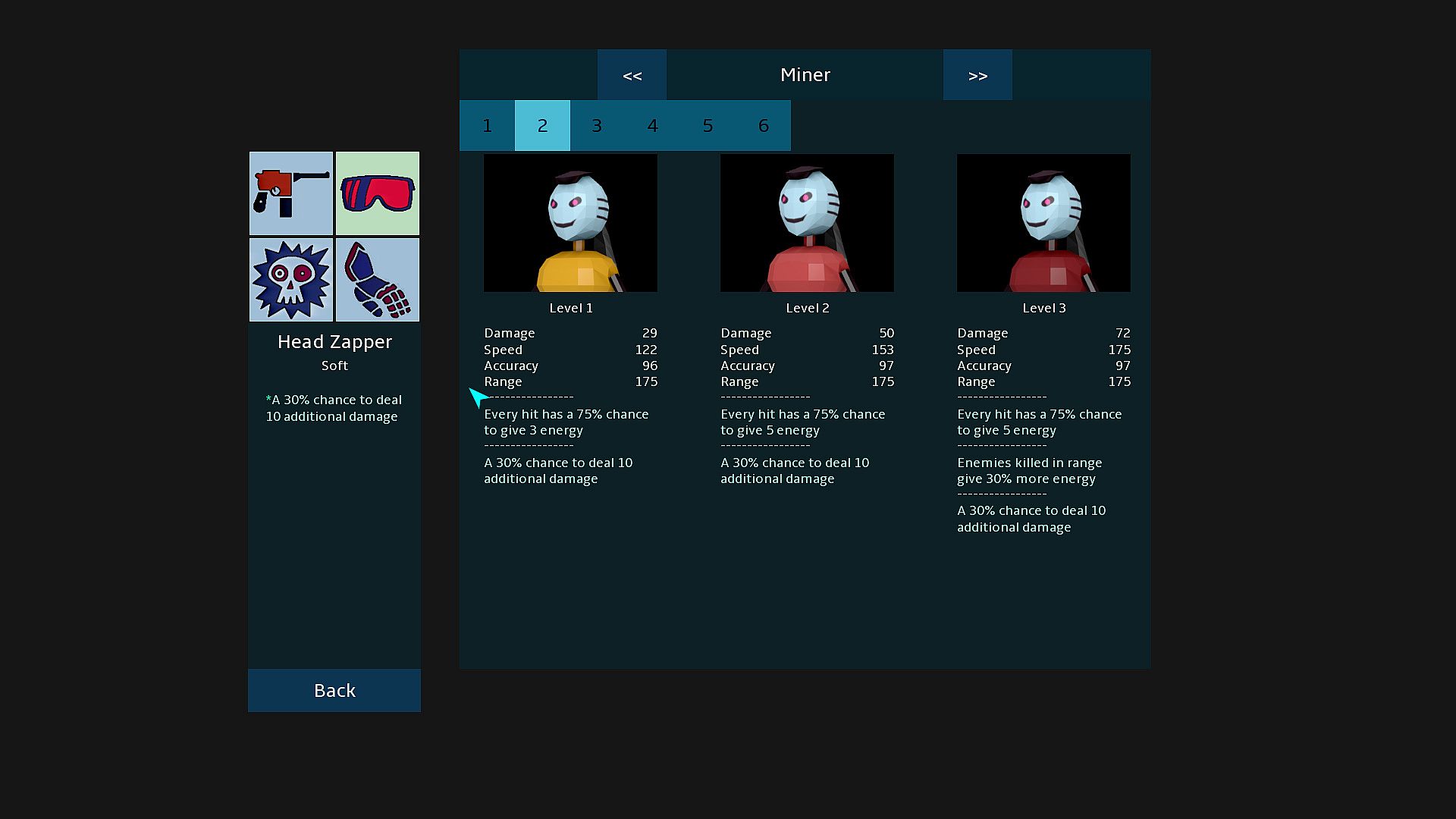
Task: Go to previous unit with << arrow
Action: 632,75
